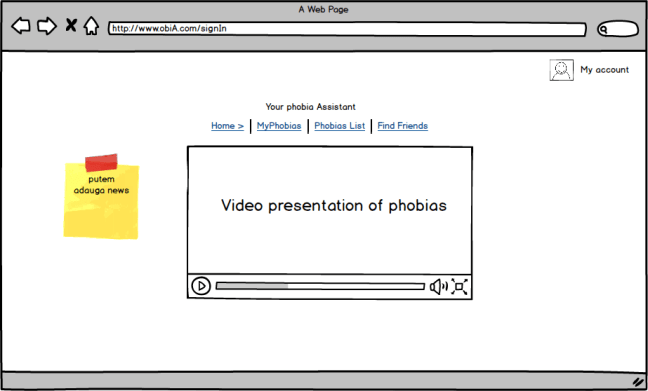Viewport: 648px width, 391px height.
Task: Click the browser search box
Action: tap(618, 29)
